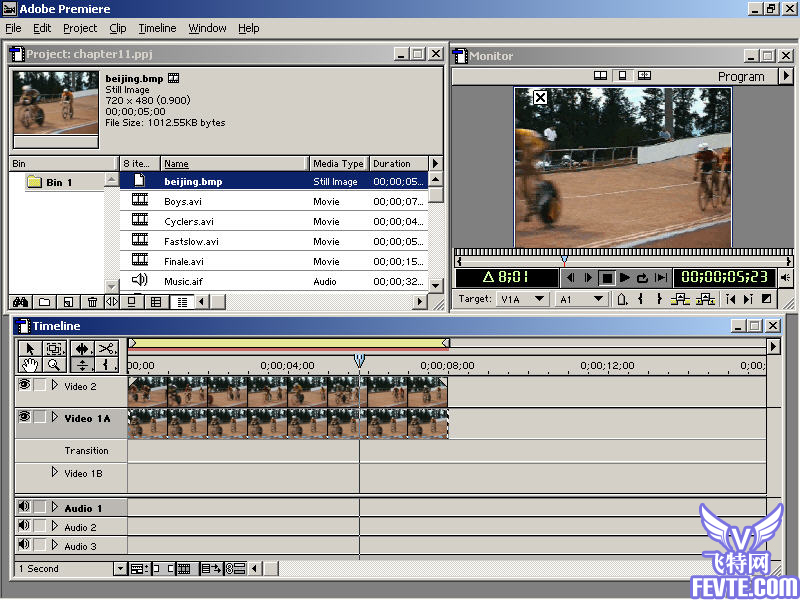Image resolution: width=800 pixels, height=600 pixels.
Task: Expand the Video 1B track
Action: coord(55,472)
